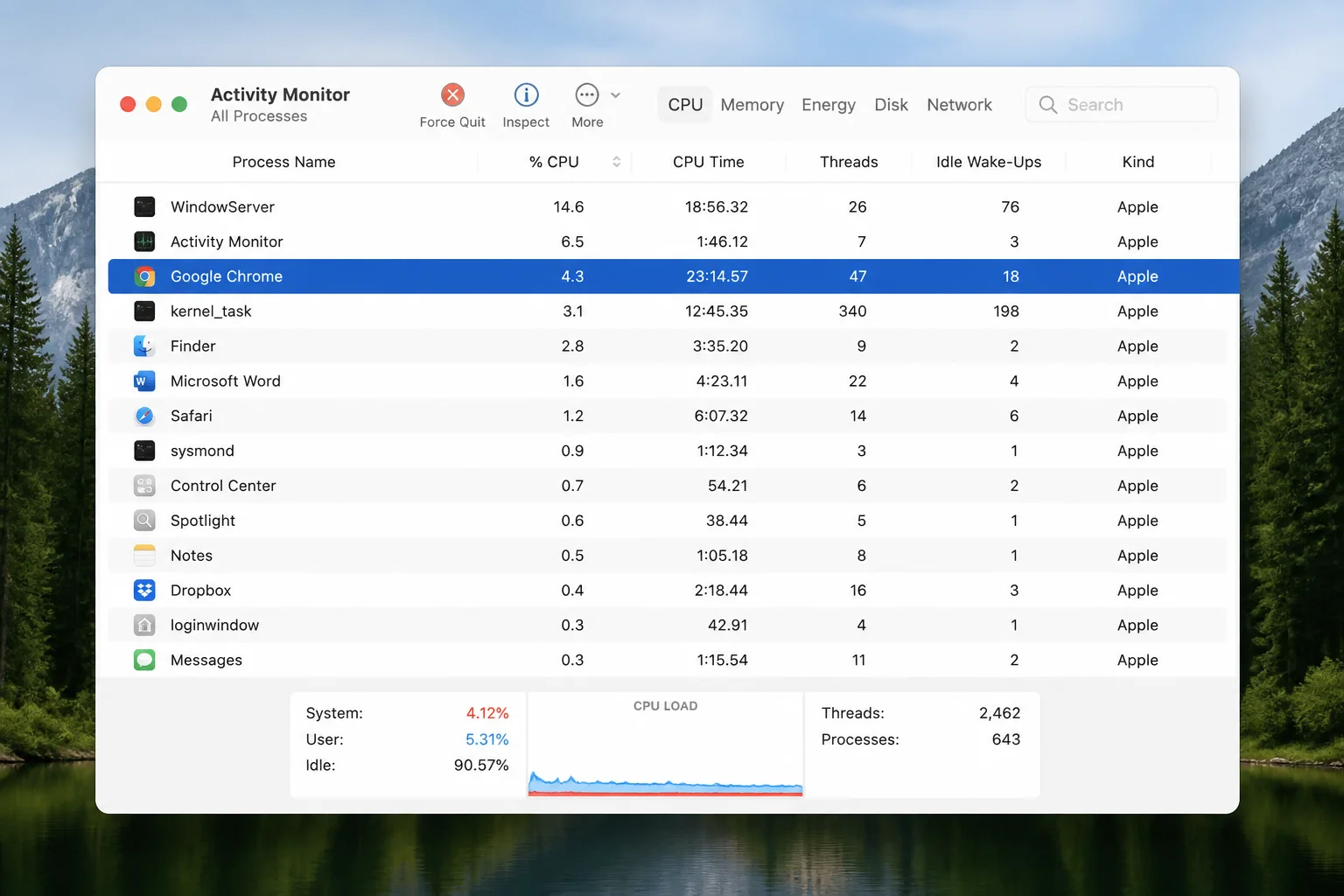
Task: Click the Spotlight icon in list
Action: (144, 521)
